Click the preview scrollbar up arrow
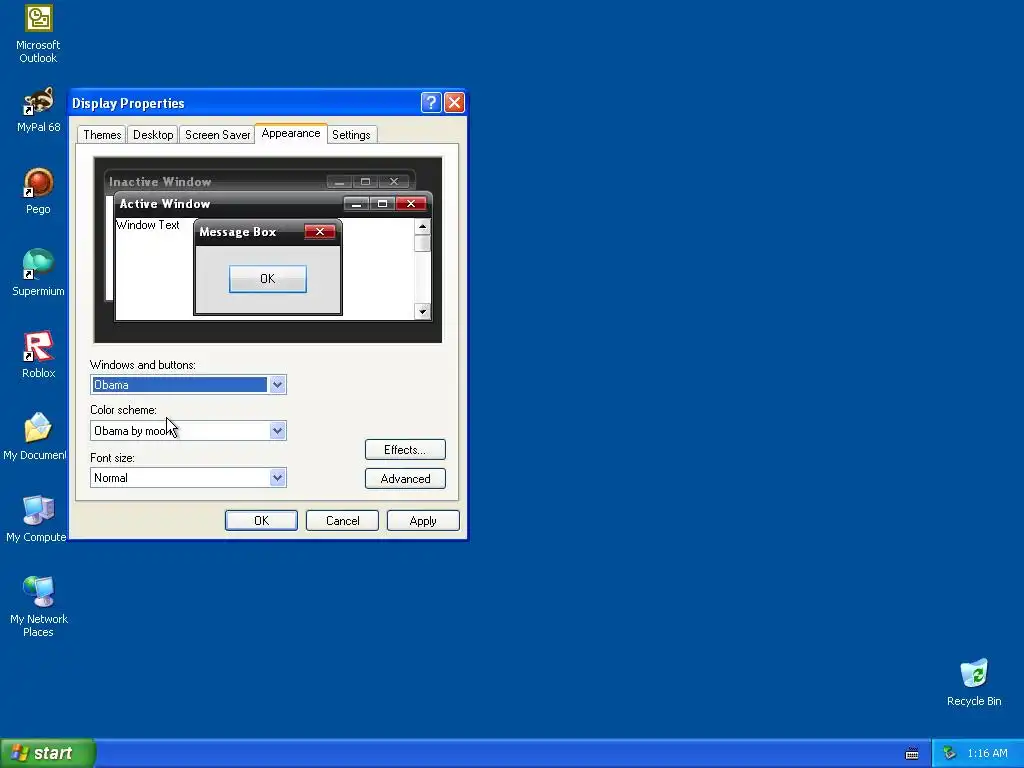Image resolution: width=1024 pixels, height=768 pixels. [423, 227]
